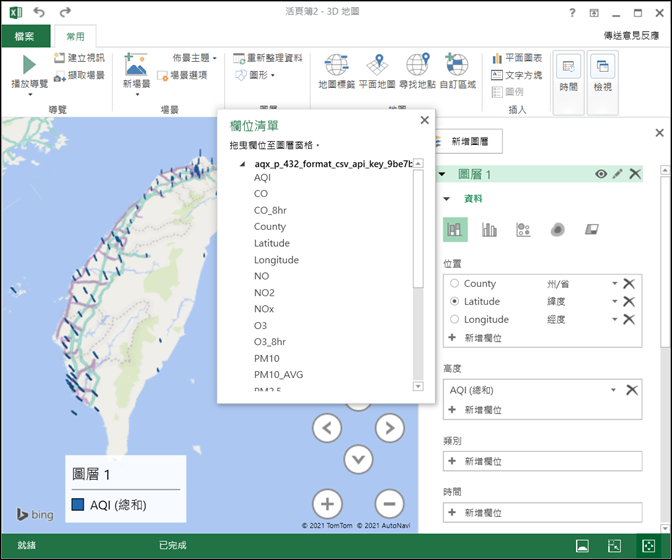672x560 pixels.
Task: Insert a Text Box (文字方塊)
Action: click(x=516, y=75)
